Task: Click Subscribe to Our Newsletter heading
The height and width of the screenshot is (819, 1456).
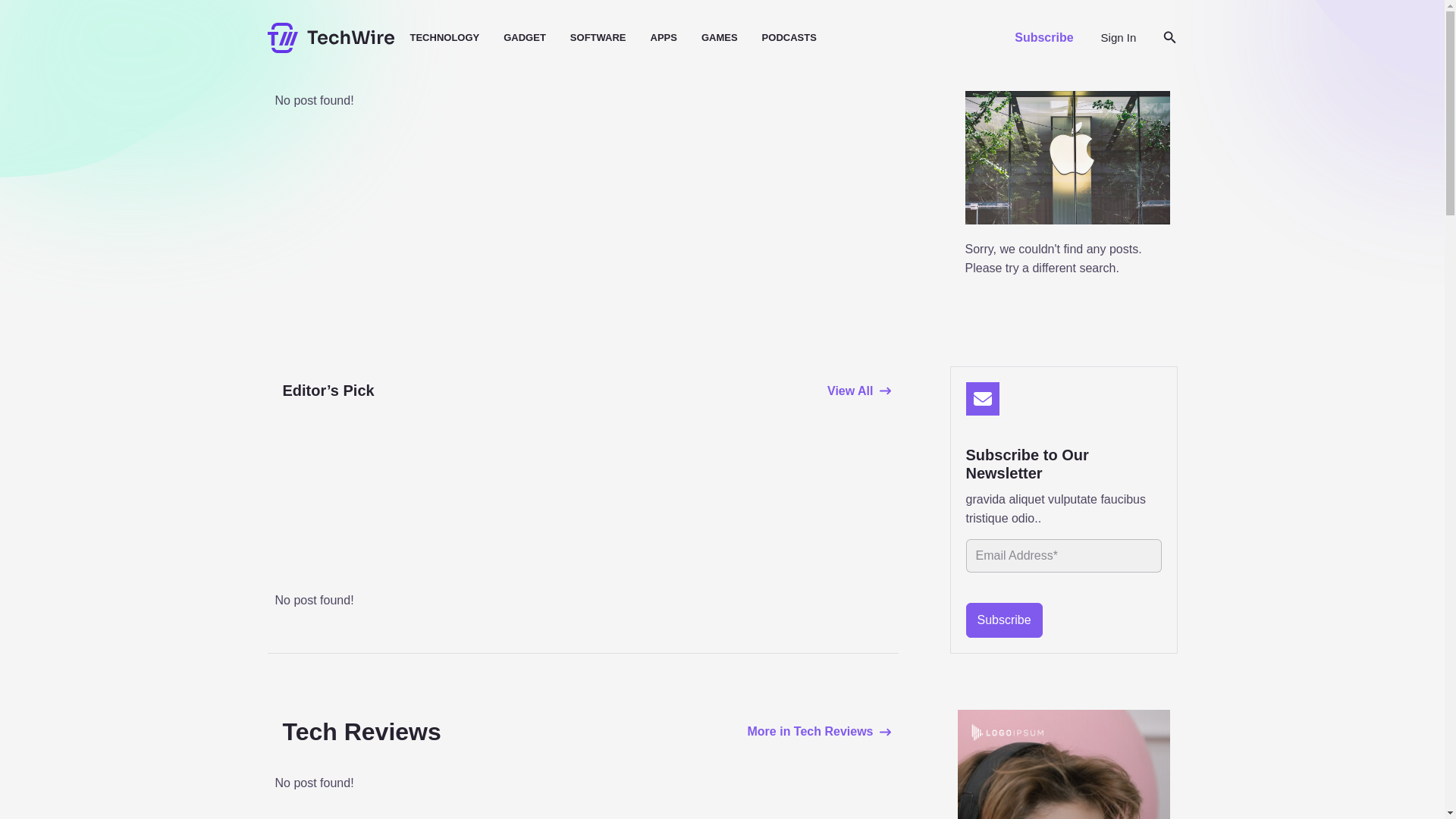Action: point(1027,464)
